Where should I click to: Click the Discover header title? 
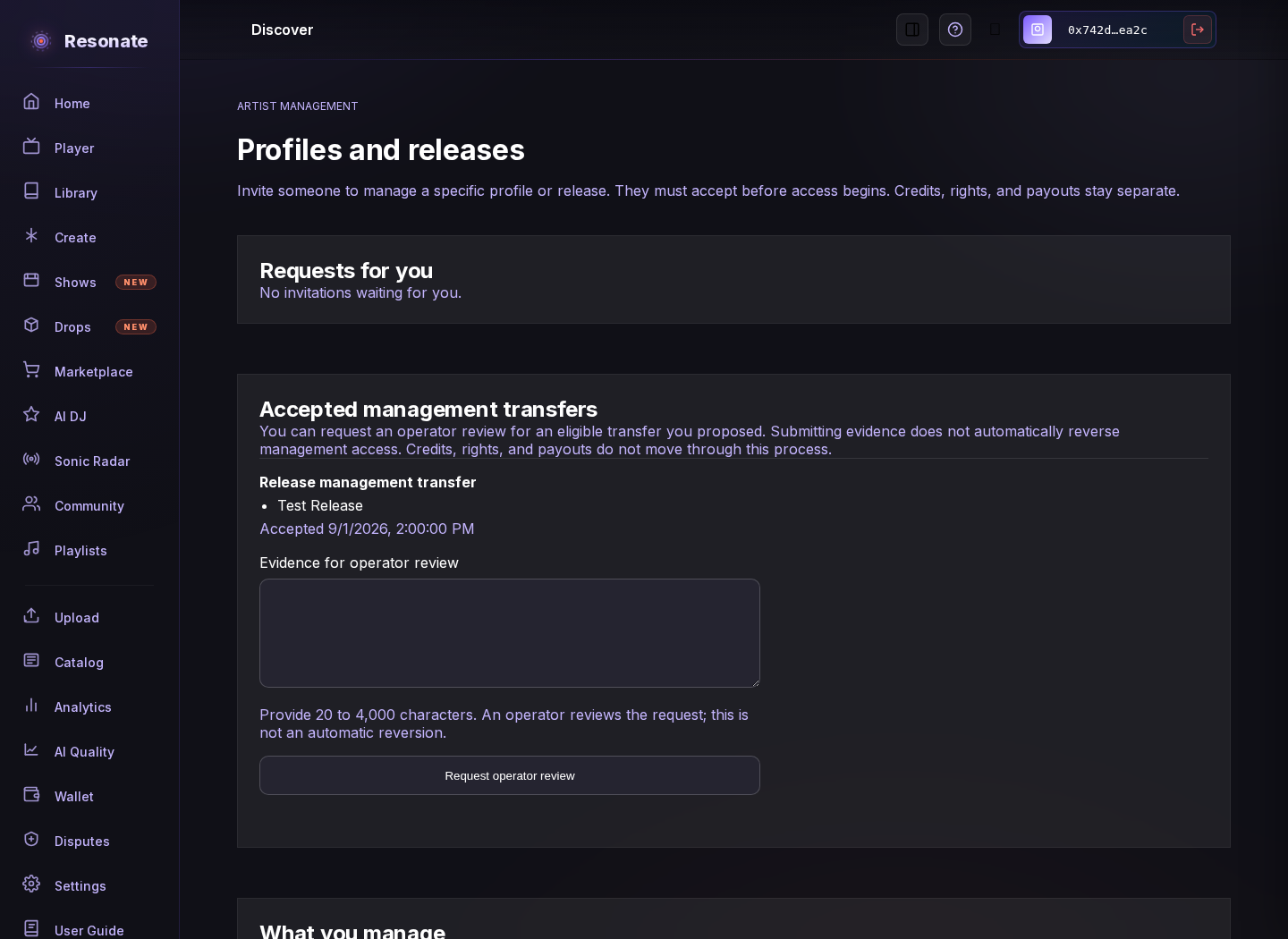tap(282, 30)
